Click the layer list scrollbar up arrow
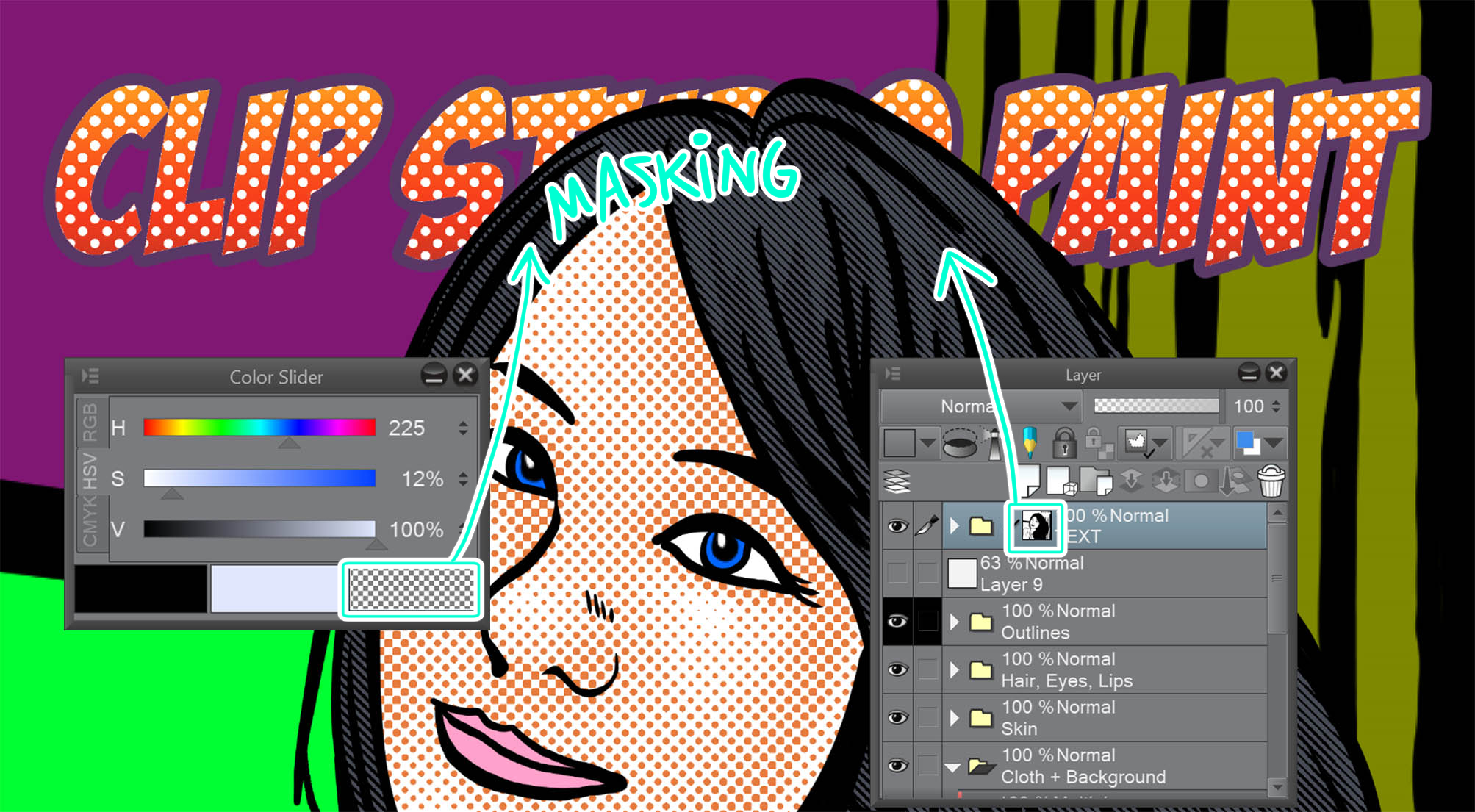 click(1277, 513)
